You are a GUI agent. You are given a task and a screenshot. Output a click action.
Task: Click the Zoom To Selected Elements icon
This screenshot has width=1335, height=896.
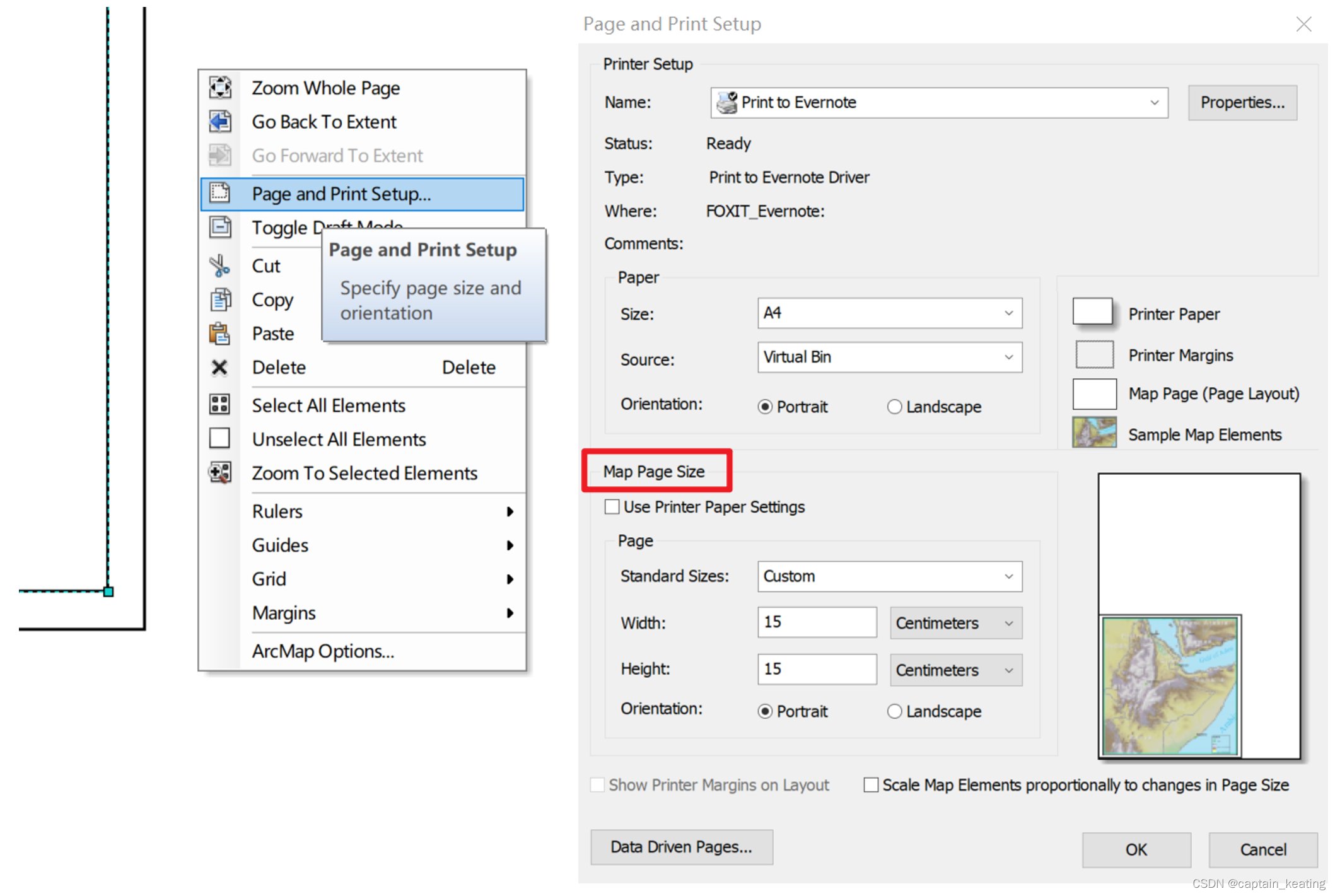tap(220, 472)
